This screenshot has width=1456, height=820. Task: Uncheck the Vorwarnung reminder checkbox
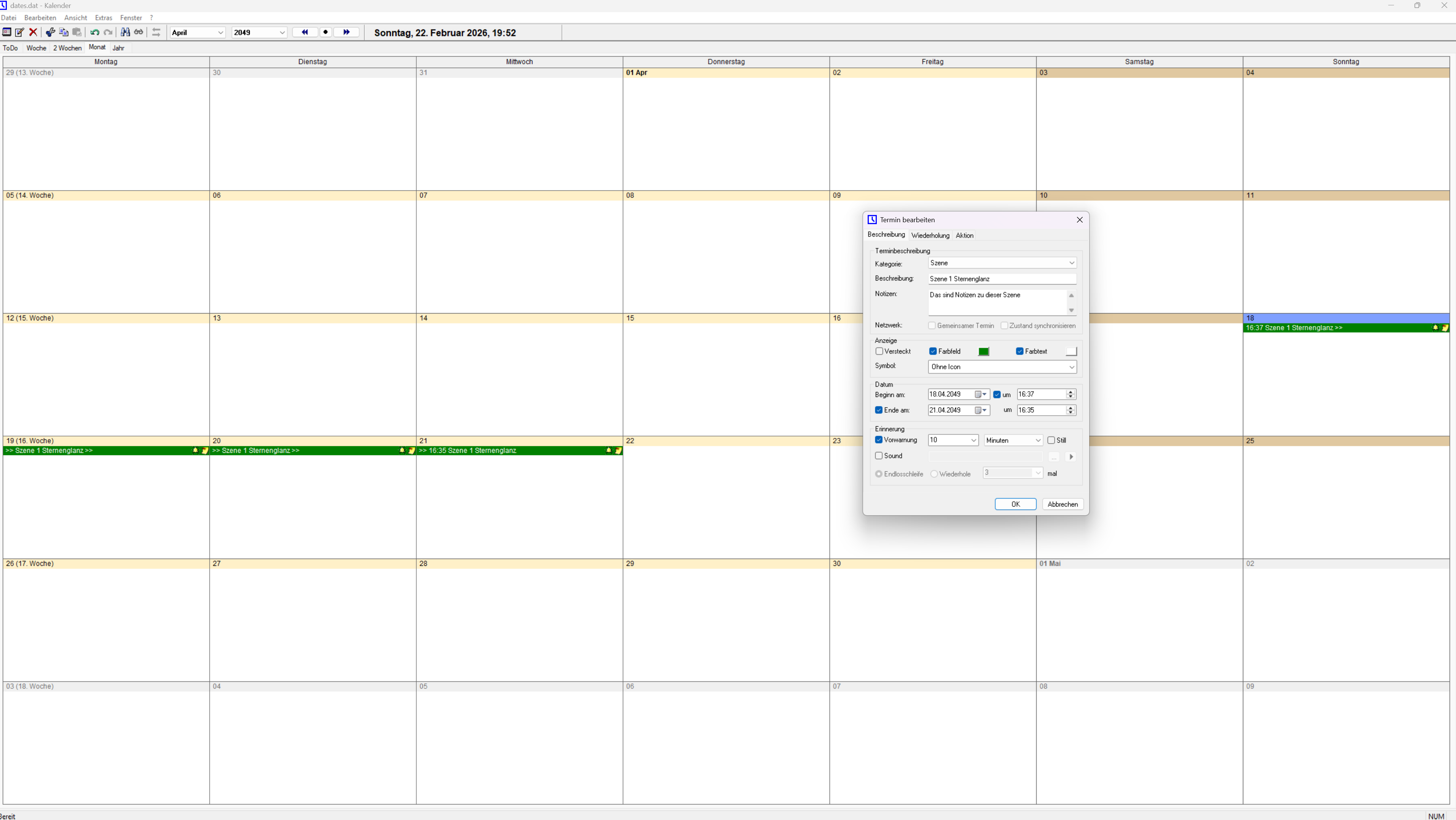point(879,439)
